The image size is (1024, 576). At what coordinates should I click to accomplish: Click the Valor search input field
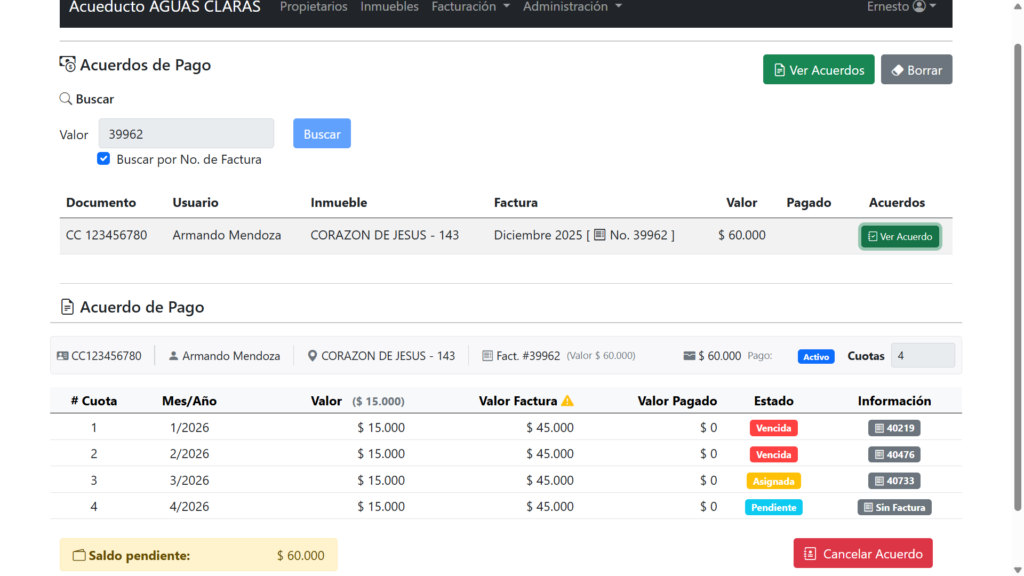click(x=186, y=134)
